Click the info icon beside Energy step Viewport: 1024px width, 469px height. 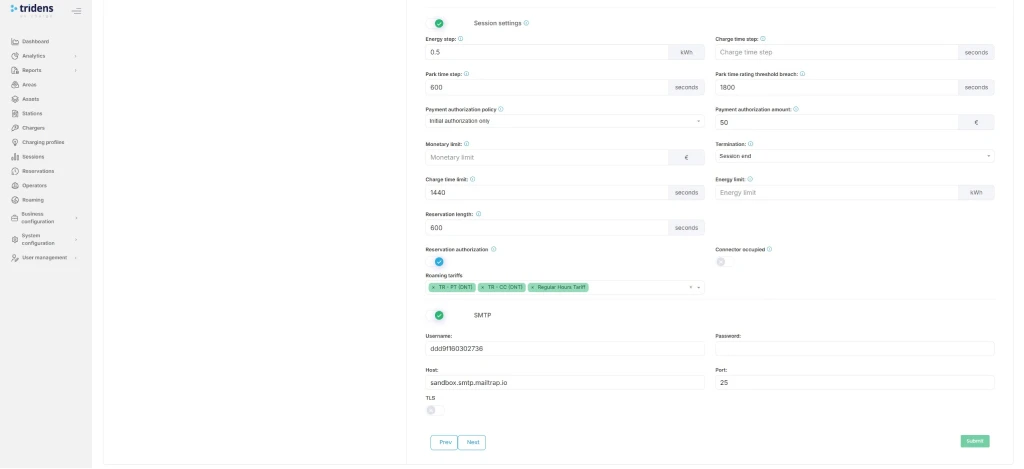pyautogui.click(x=460, y=39)
